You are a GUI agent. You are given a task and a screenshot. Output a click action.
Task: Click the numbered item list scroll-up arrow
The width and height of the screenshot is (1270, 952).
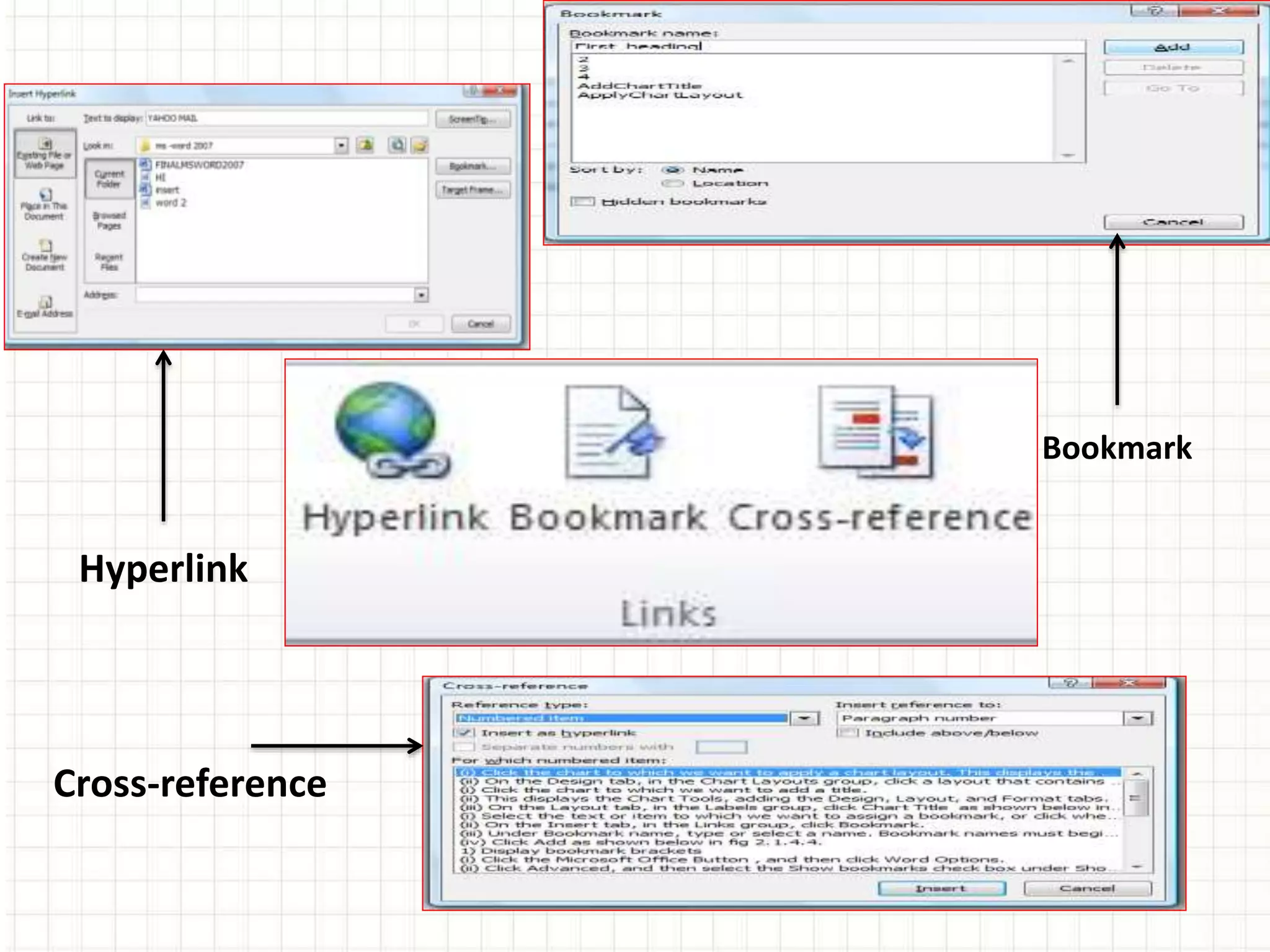point(1137,774)
